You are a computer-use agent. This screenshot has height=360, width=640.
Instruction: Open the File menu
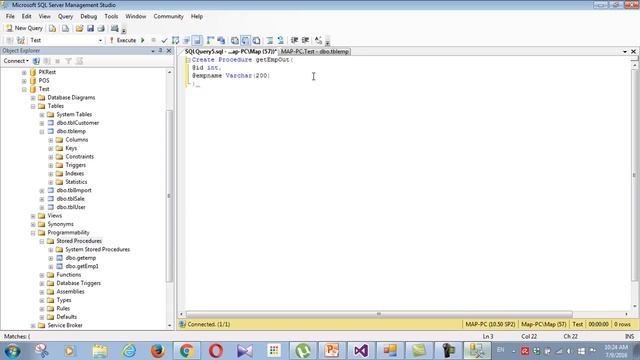10,16
